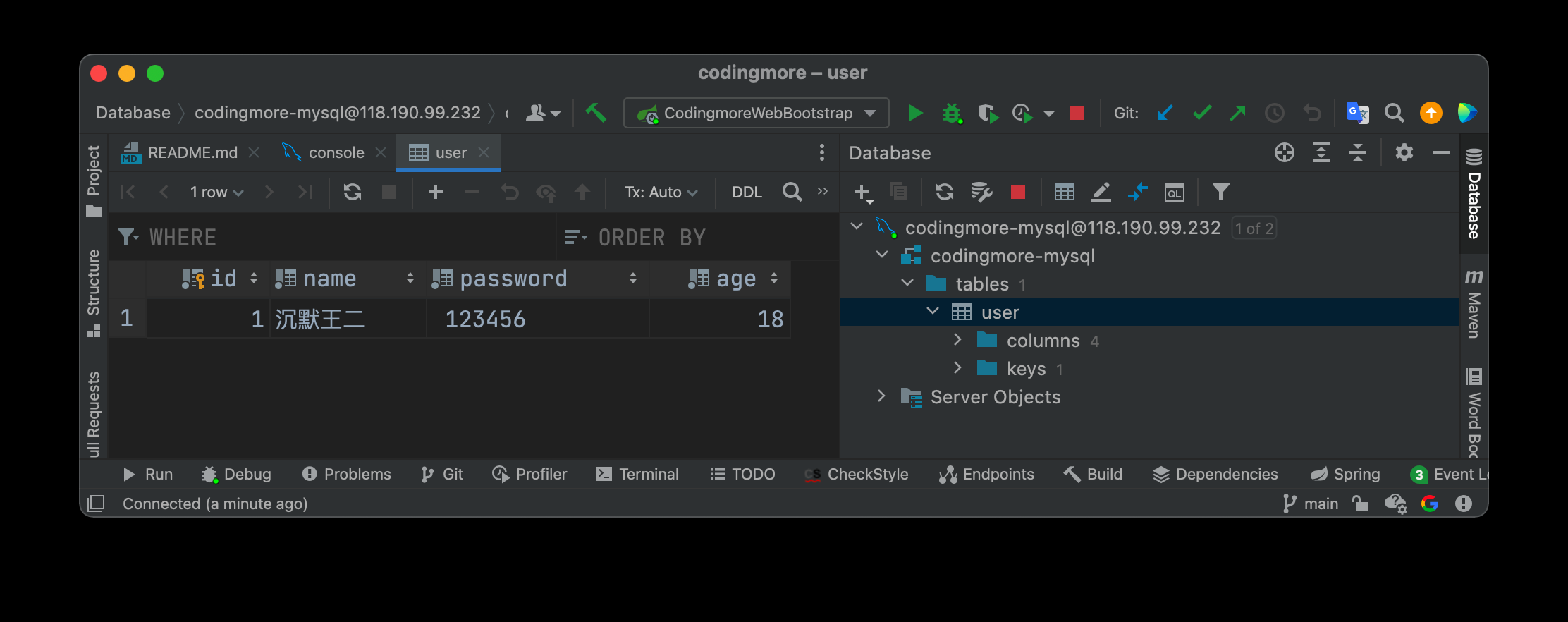The image size is (1568, 622).
Task: Switch to the console editor tab
Action: pyautogui.click(x=336, y=152)
